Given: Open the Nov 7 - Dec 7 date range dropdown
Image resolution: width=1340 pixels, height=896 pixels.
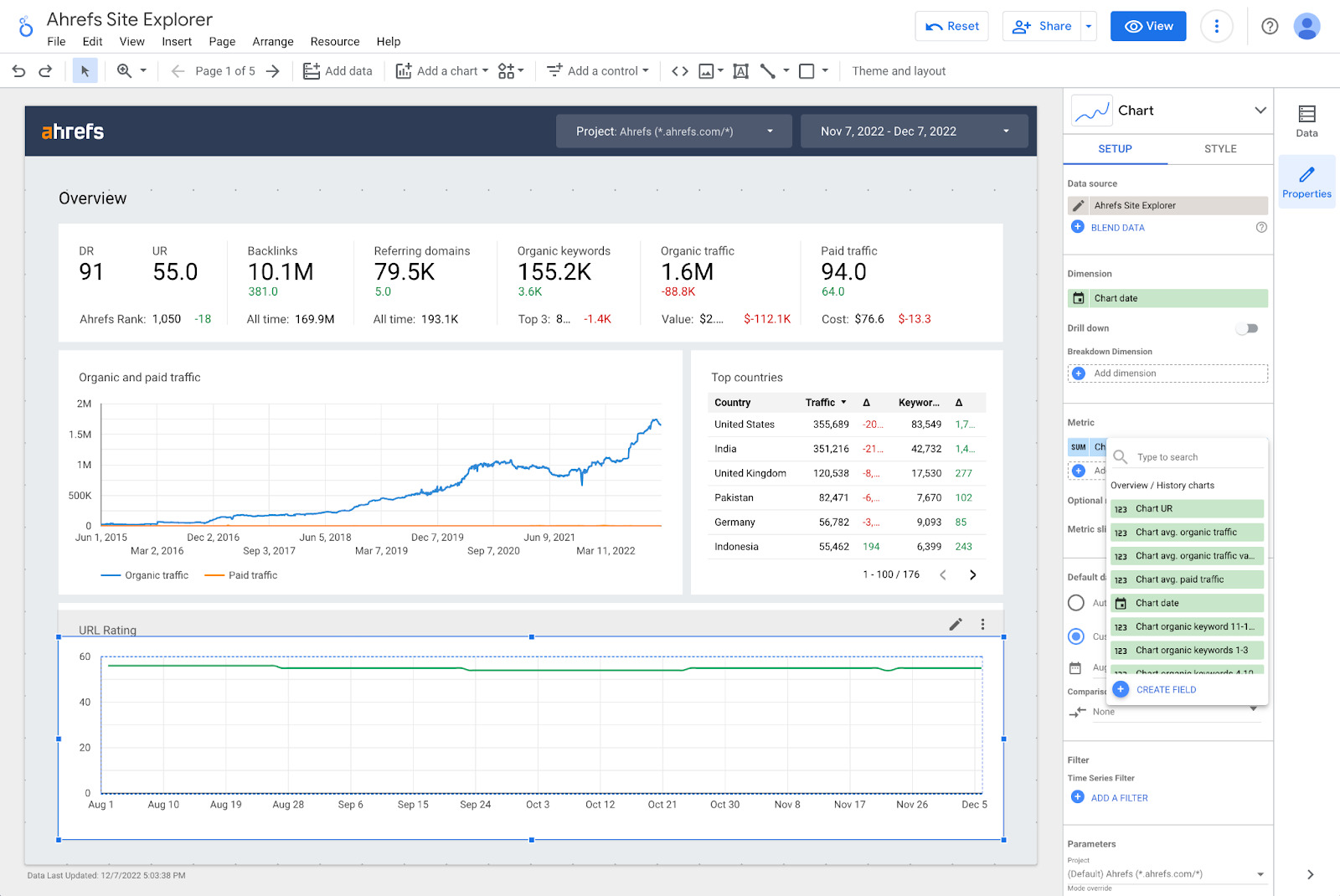Looking at the screenshot, I should coord(914,131).
